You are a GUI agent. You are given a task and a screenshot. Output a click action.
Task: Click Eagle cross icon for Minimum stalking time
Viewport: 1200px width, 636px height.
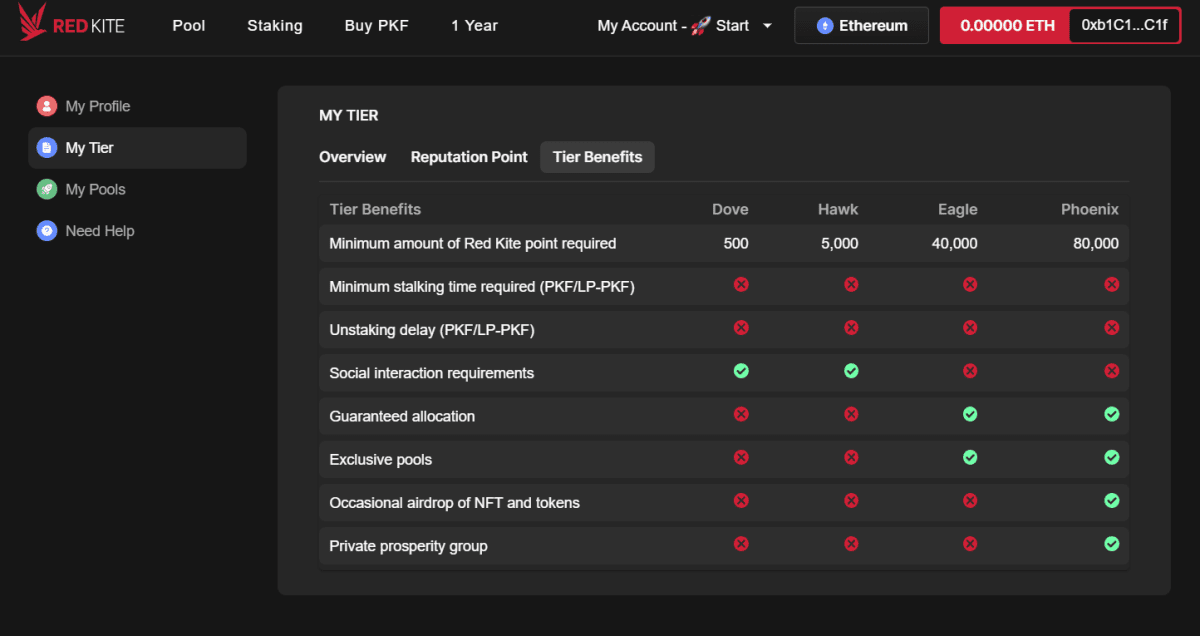(x=970, y=285)
